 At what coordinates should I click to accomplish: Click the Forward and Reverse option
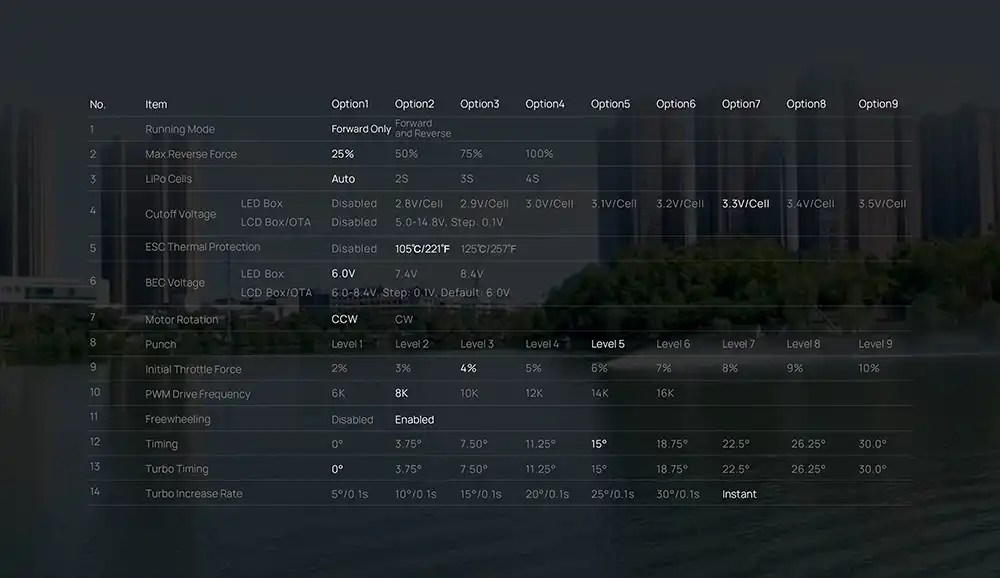(x=422, y=129)
